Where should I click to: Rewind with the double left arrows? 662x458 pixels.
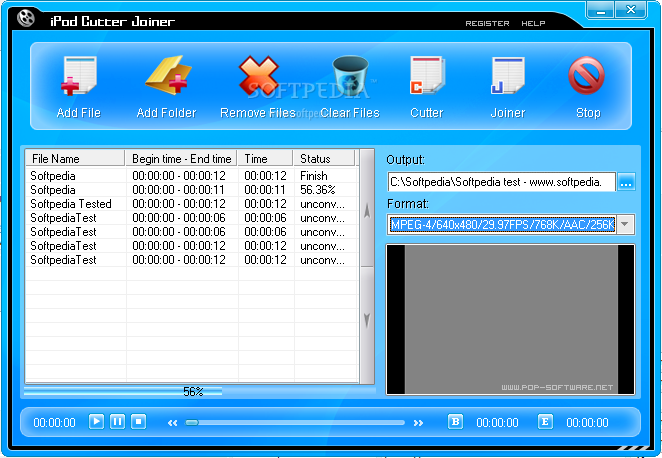click(172, 423)
